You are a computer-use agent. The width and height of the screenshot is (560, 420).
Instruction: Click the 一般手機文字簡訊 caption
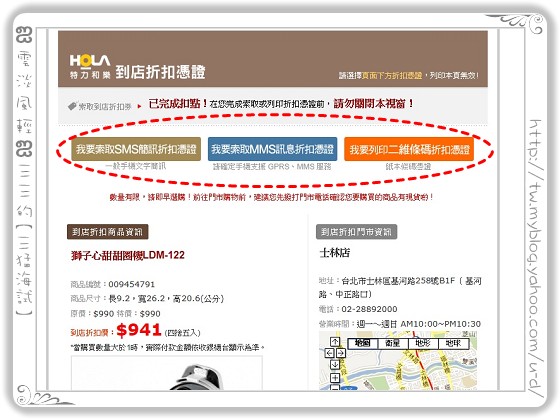coord(136,166)
